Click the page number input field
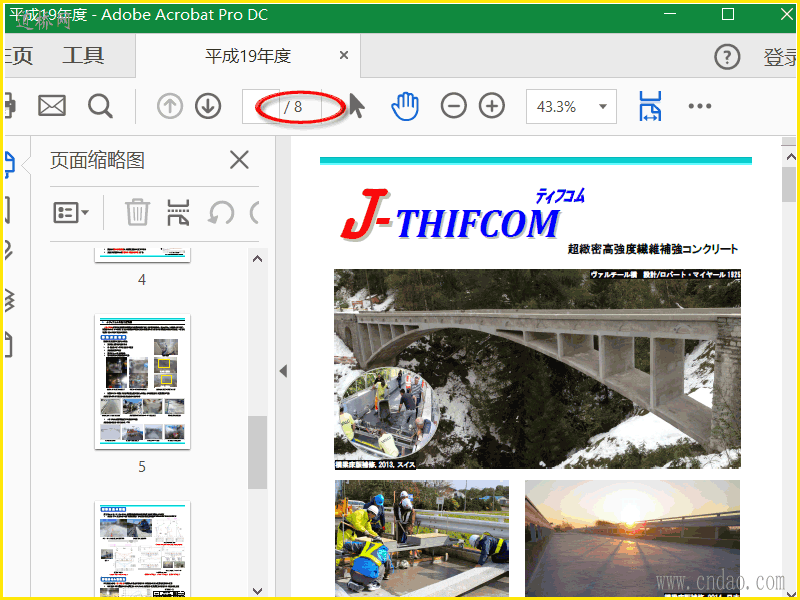This screenshot has width=800, height=600. (x=261, y=106)
